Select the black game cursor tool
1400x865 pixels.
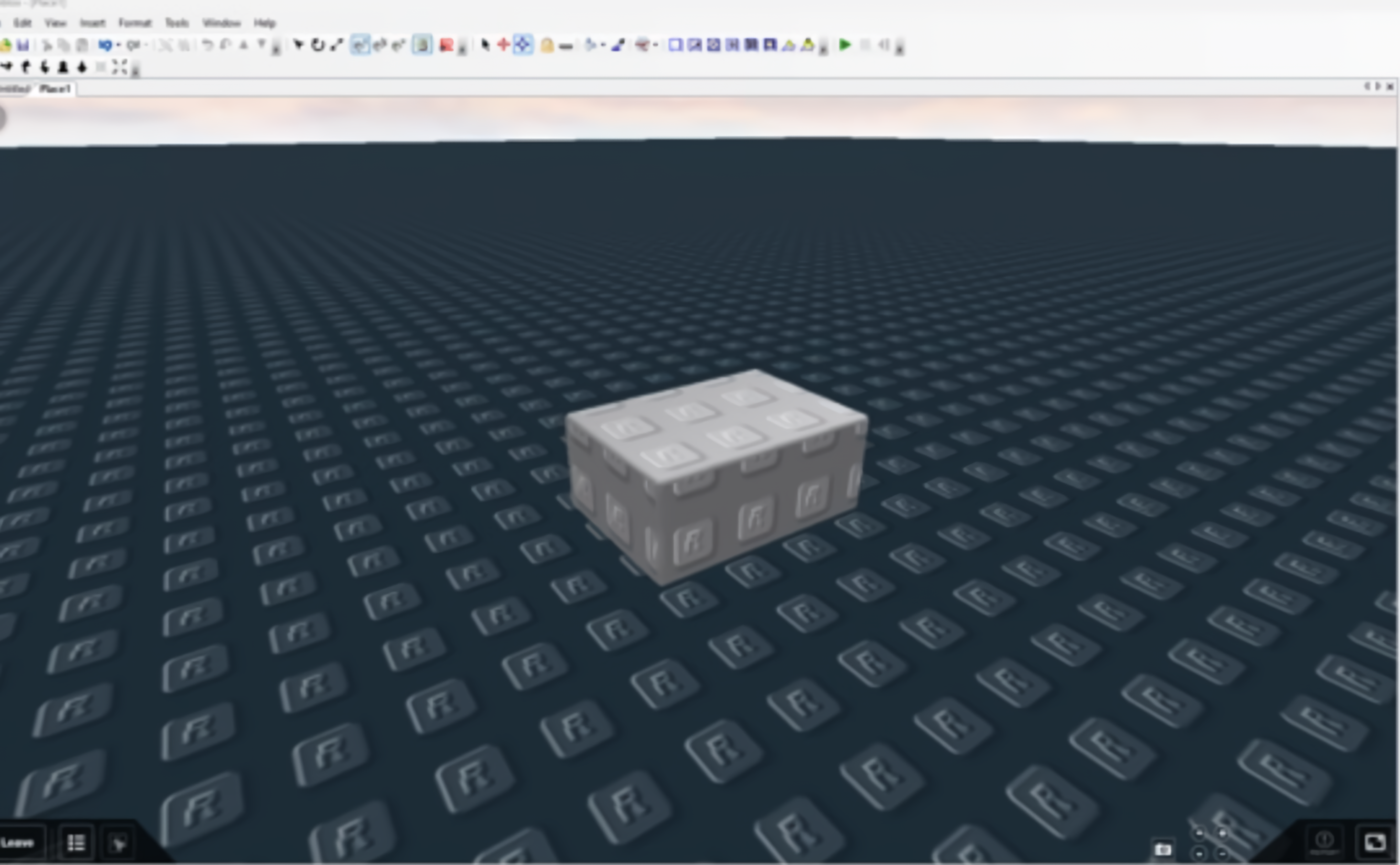(x=485, y=45)
